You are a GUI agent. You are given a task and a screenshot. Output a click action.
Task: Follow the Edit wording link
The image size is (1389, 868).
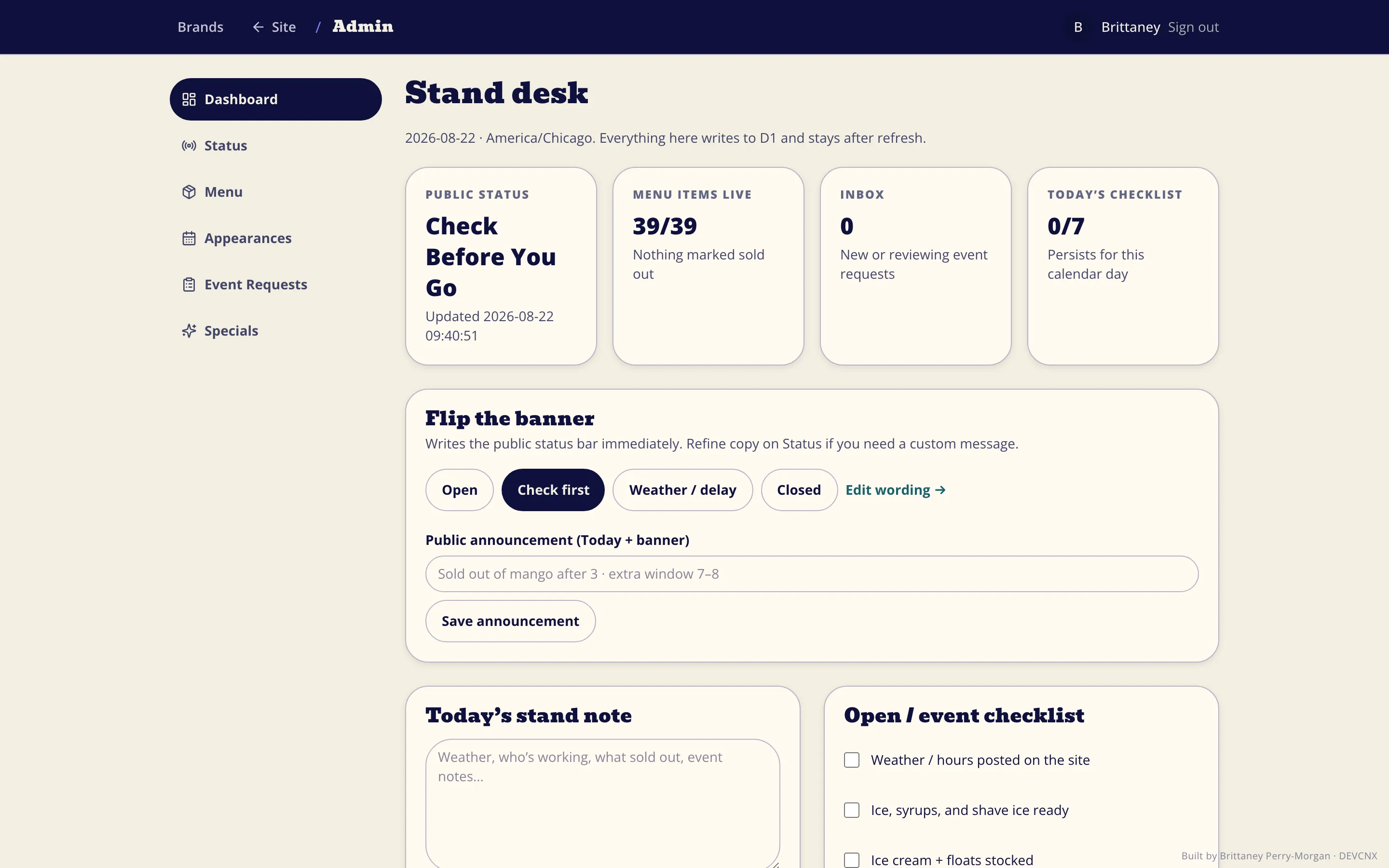pyautogui.click(x=896, y=489)
